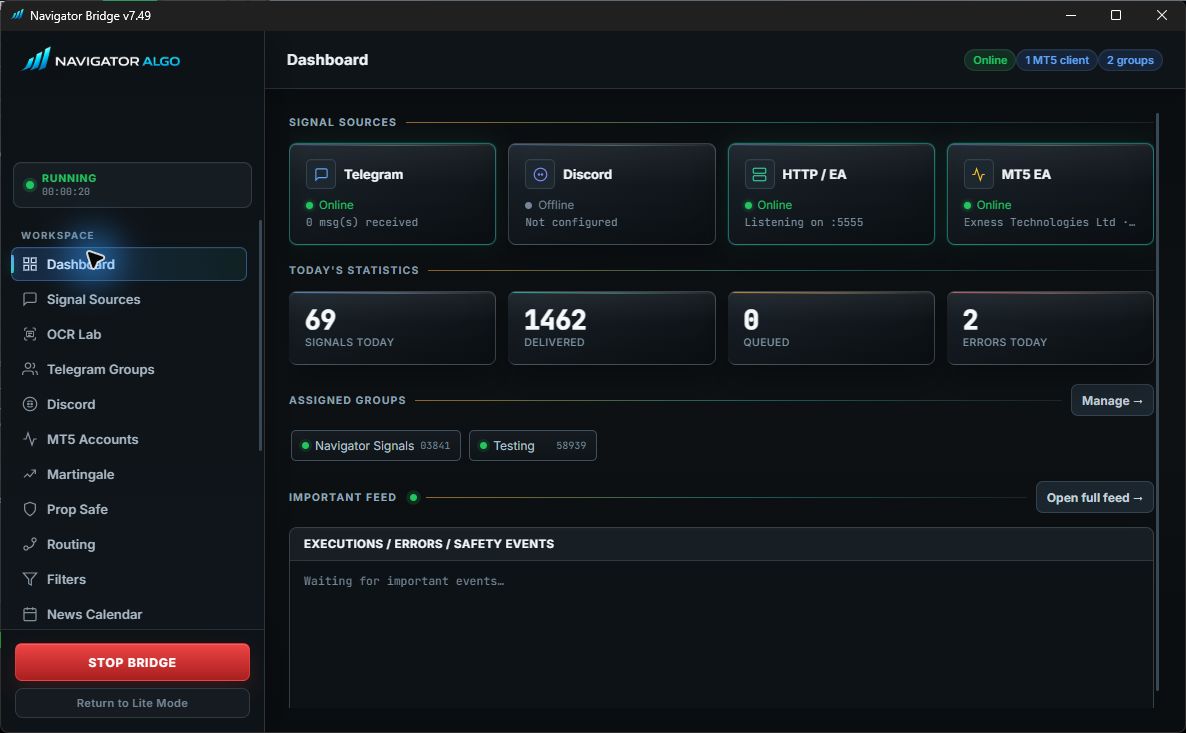
Task: Click the Running timer status panel
Action: 132,185
